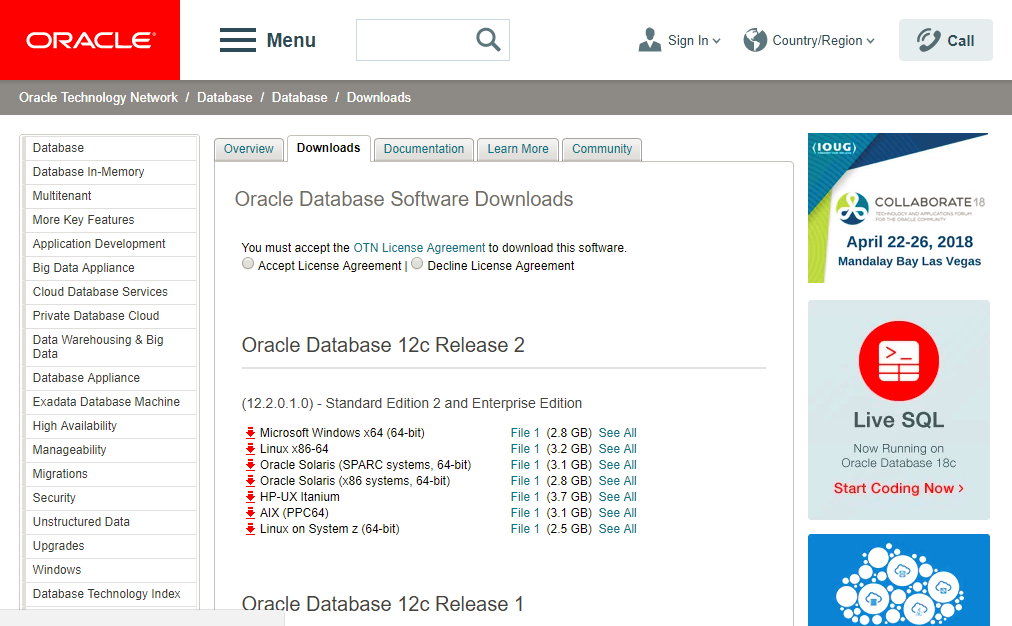Open the OTN License Agreement link
The height and width of the screenshot is (626, 1012).
click(419, 248)
